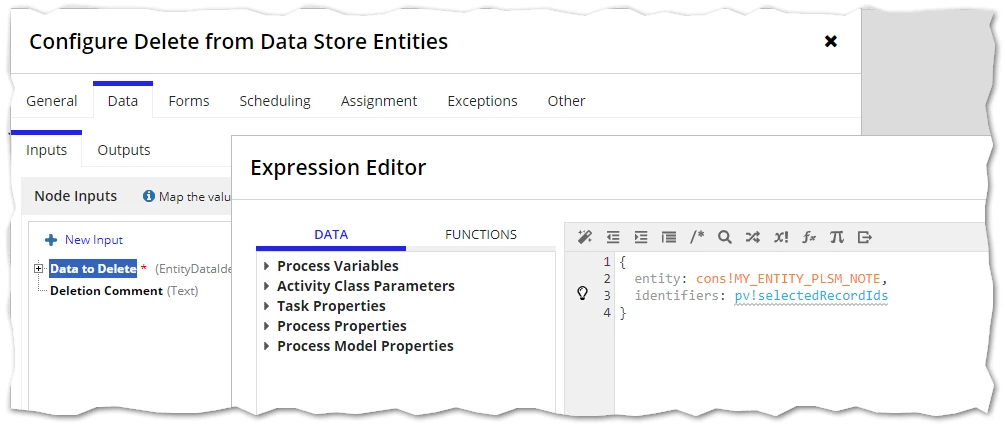Screen dimensions: 1005x426
Task: Switch to the Outputs sub-tab
Action: tap(124, 150)
